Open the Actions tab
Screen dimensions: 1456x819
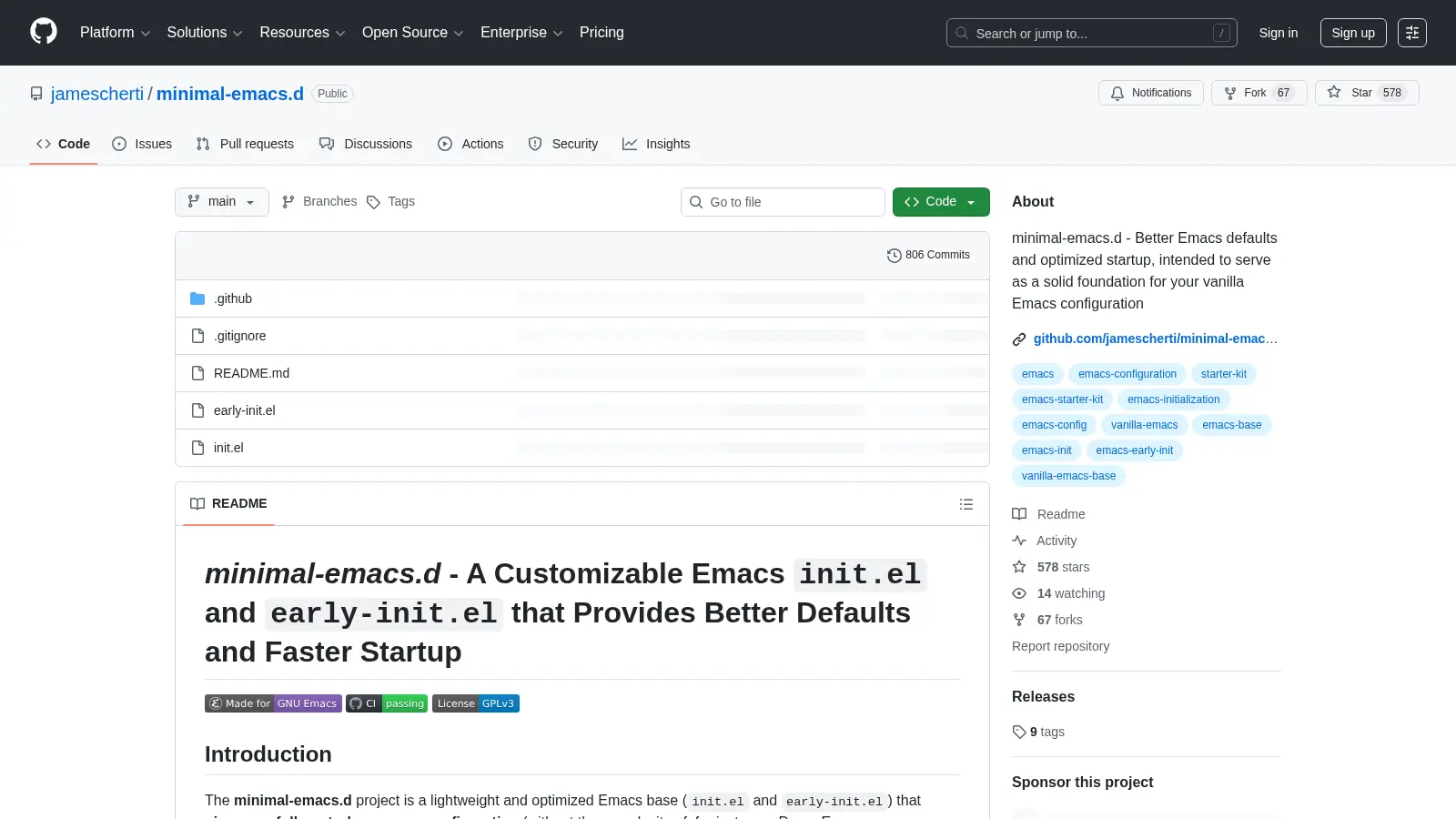470,144
